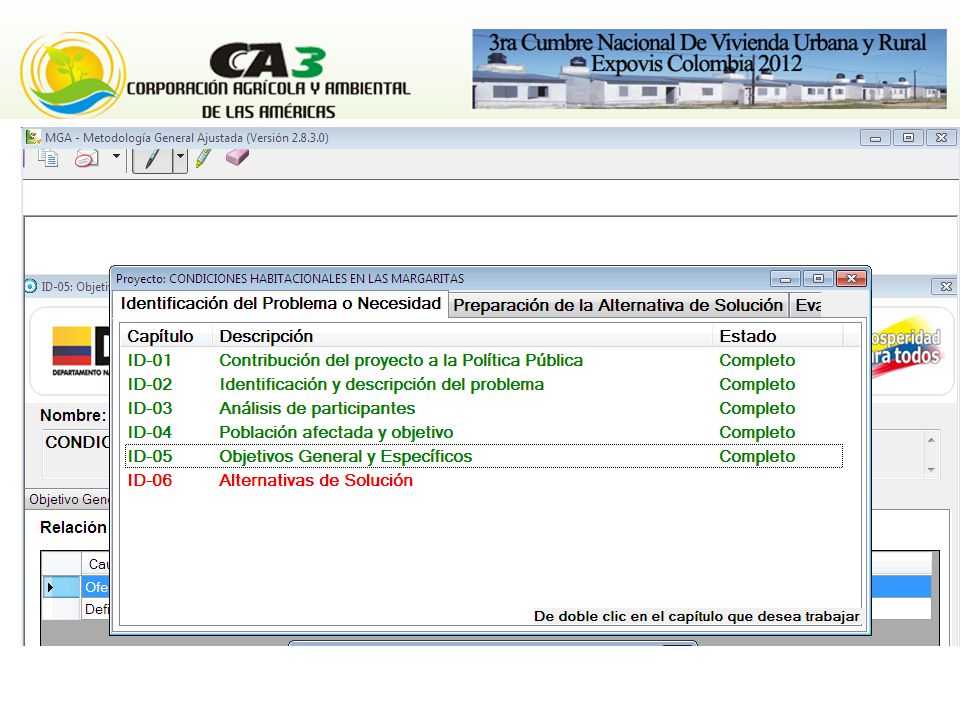The image size is (960, 720).
Task: Switch to Identificación del Problema o Necesidad tab
Action: tap(281, 304)
